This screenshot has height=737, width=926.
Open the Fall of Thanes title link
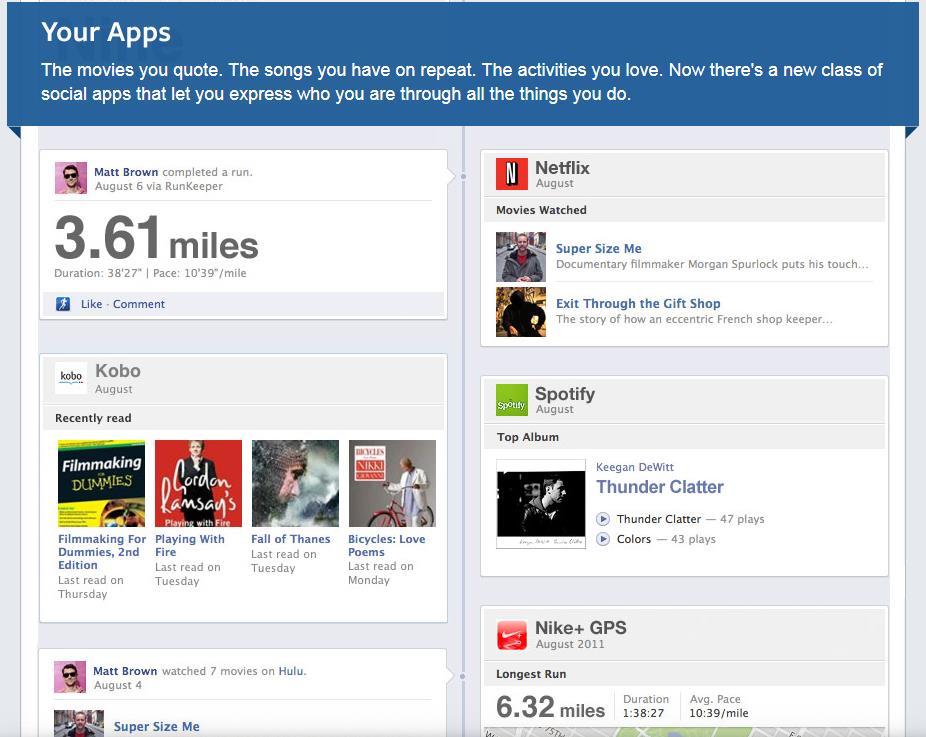(291, 539)
